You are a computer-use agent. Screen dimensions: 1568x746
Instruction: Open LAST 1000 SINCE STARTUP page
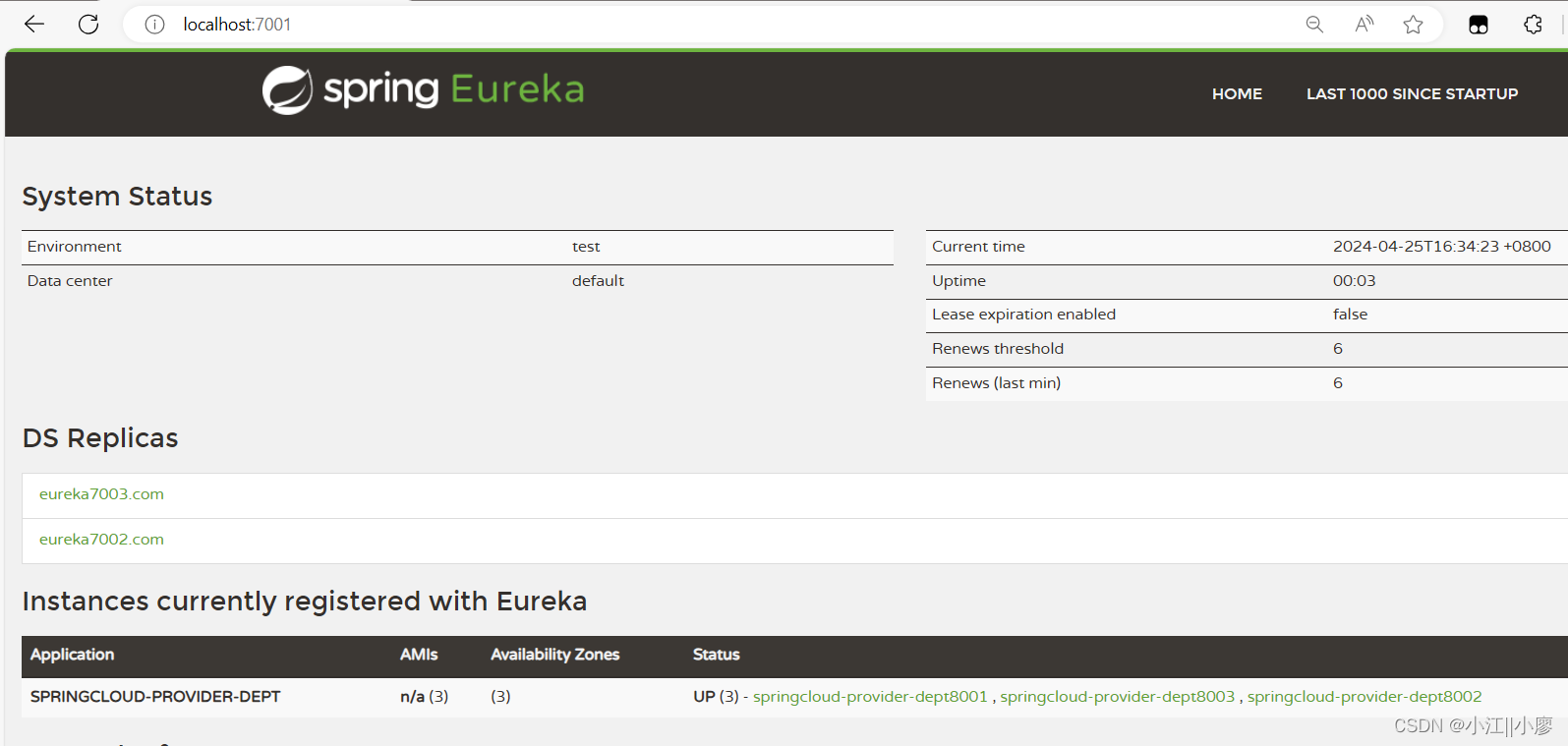point(1412,93)
